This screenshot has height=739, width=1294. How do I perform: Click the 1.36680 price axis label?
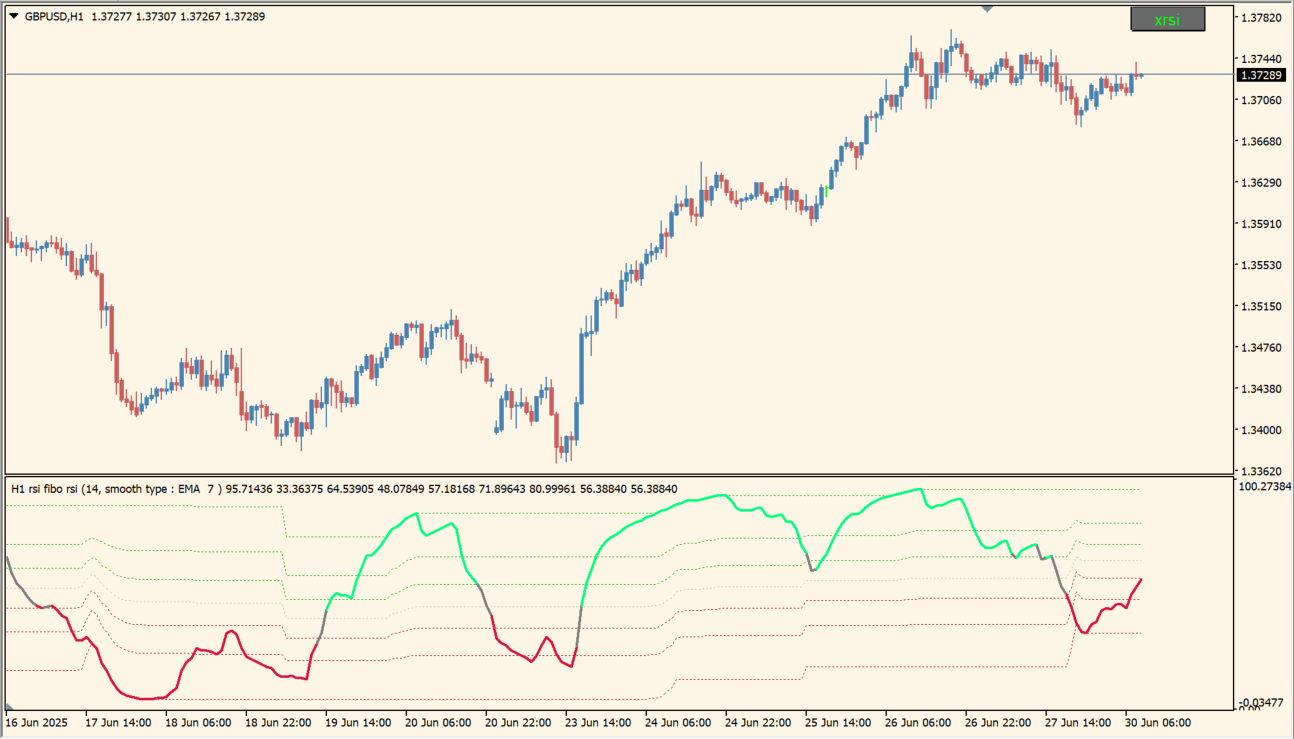click(x=1261, y=142)
